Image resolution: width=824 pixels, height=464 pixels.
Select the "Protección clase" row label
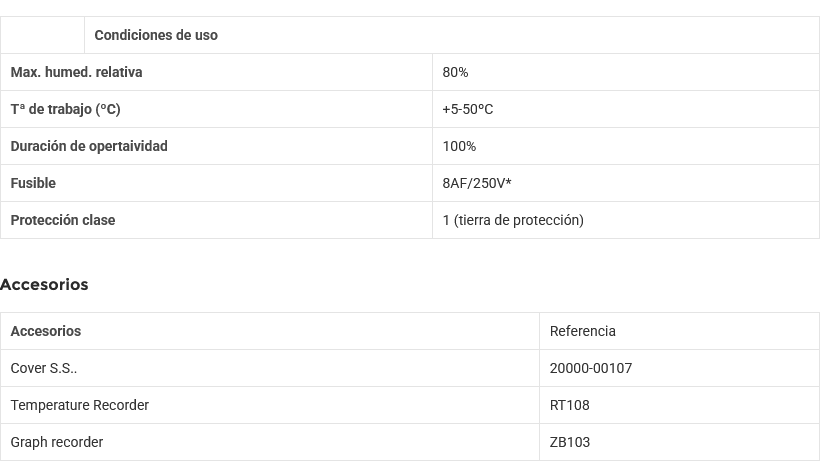point(63,220)
